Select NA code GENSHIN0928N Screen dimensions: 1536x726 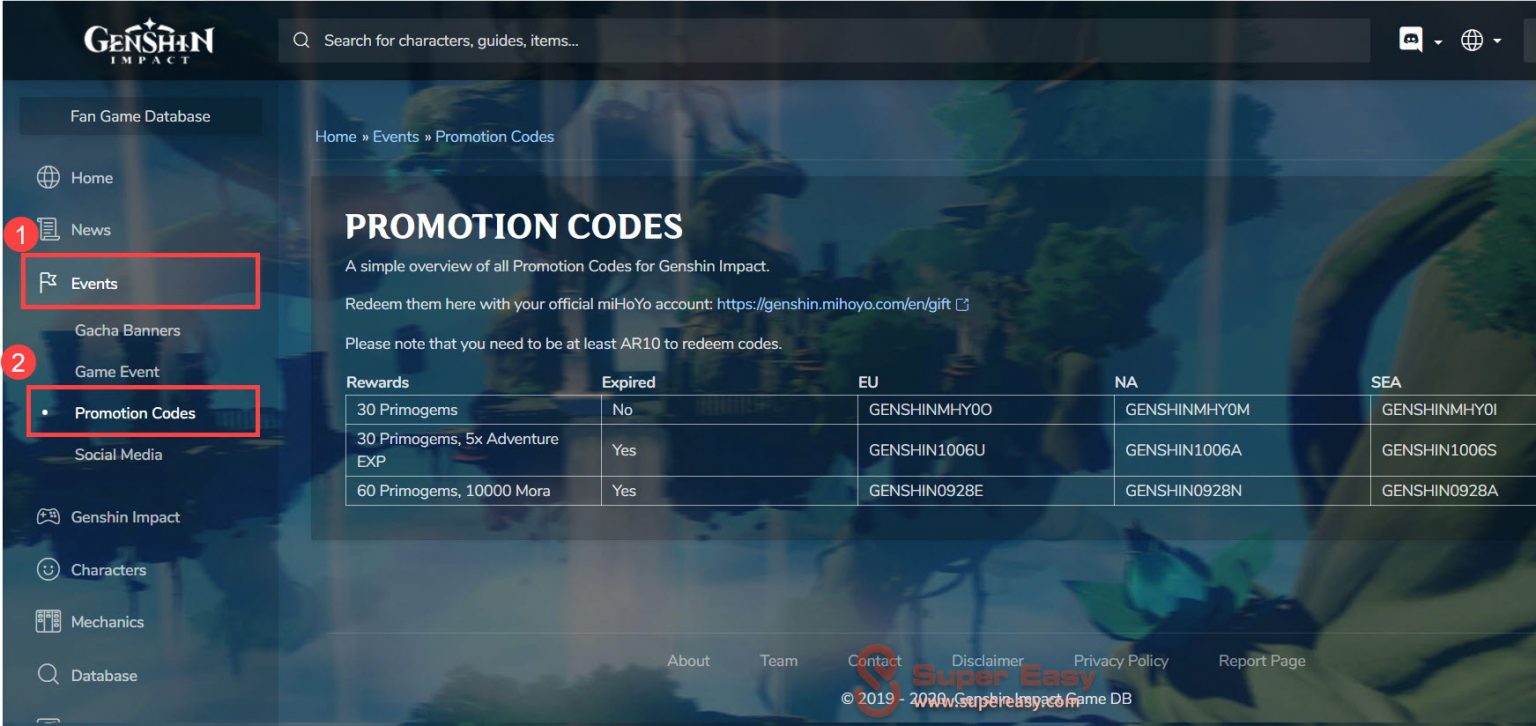(1184, 490)
